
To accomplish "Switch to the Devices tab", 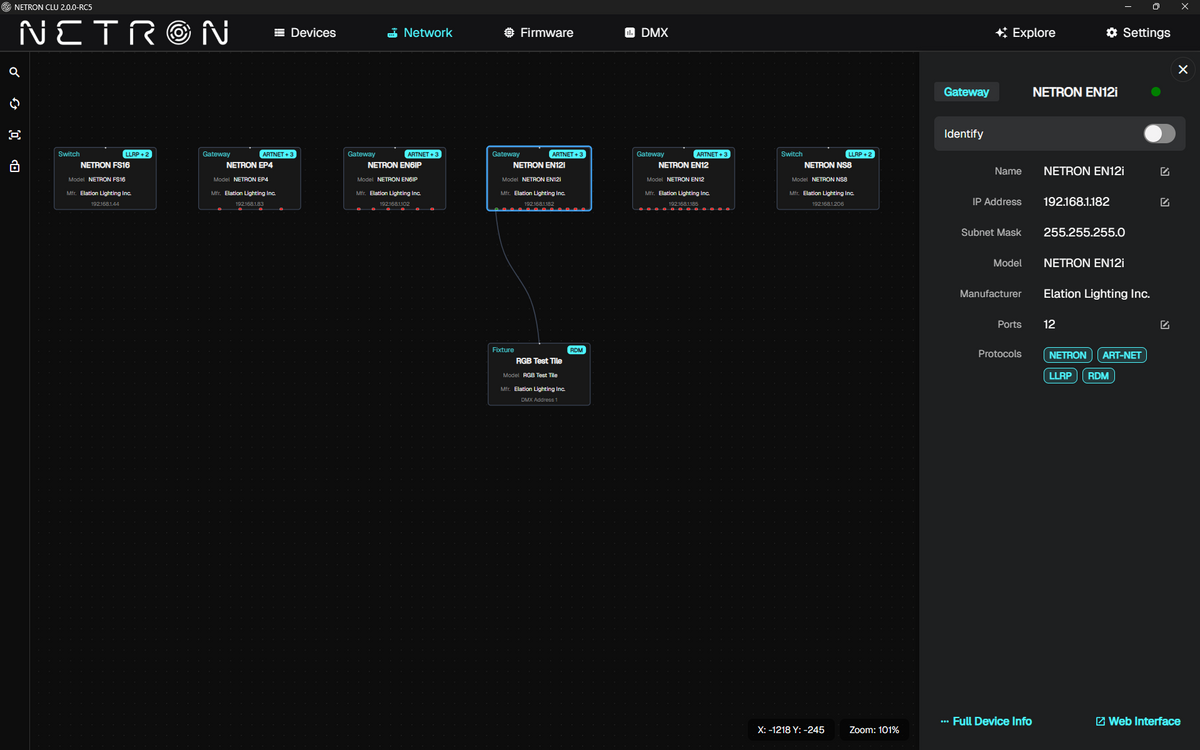I will click(305, 33).
